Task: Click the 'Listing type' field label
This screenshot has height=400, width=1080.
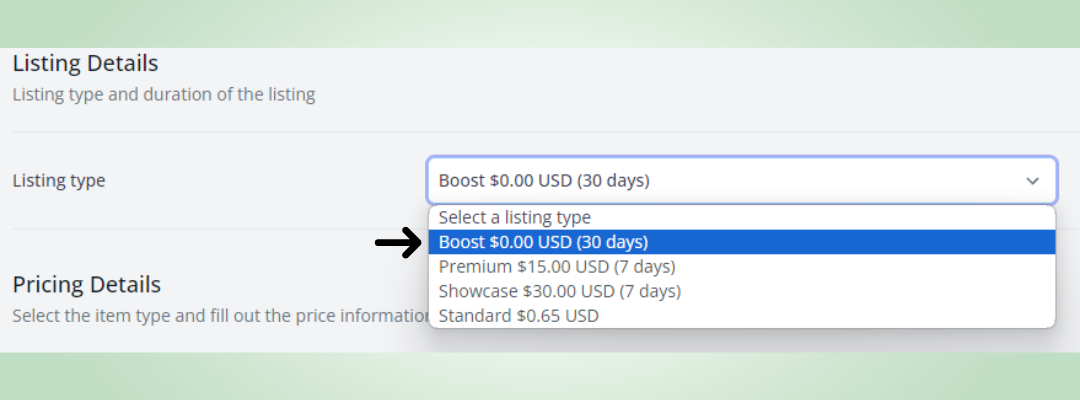Action: point(58,181)
